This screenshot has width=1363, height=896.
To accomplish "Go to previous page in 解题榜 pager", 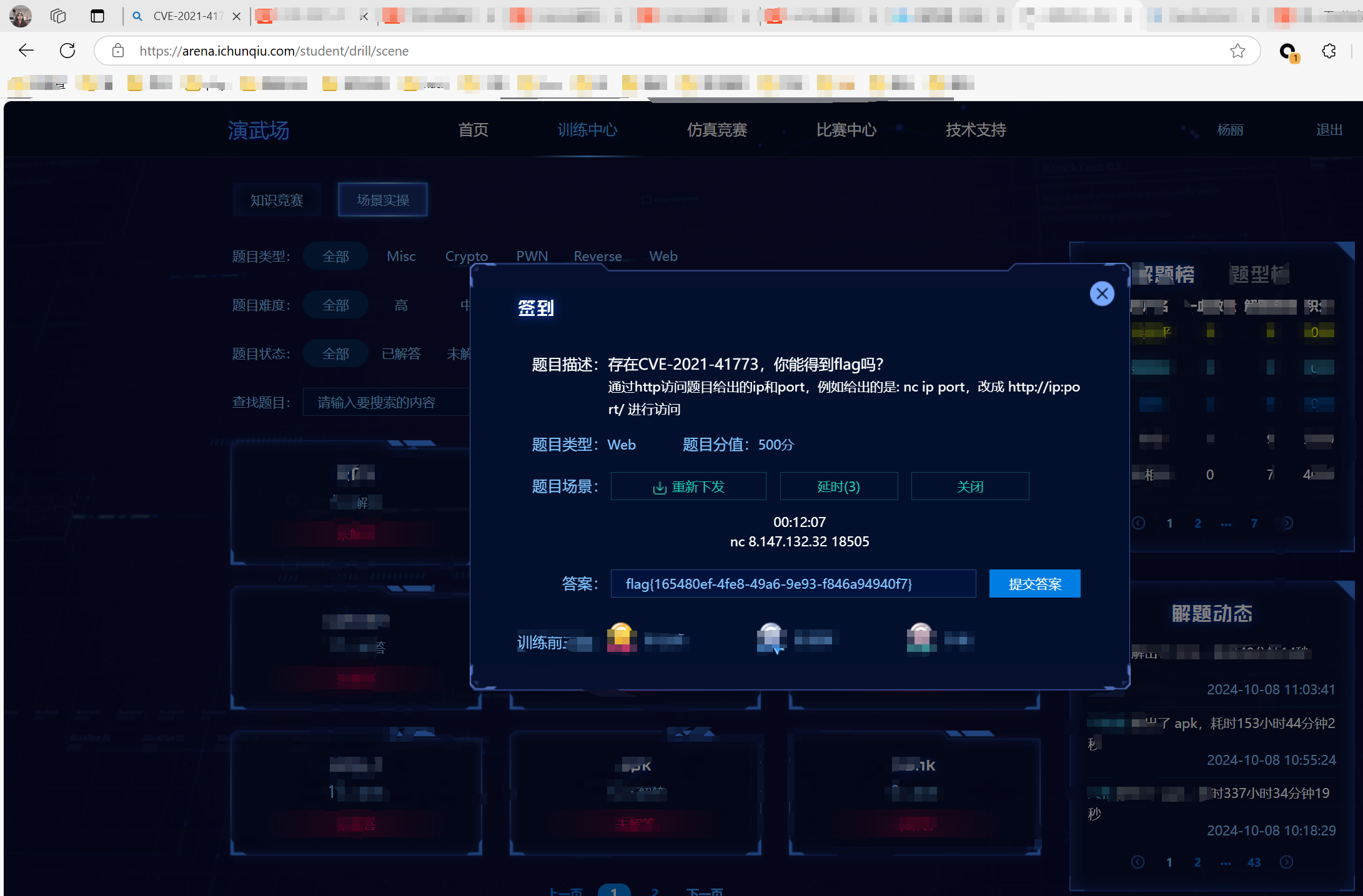I will pos(1139,523).
